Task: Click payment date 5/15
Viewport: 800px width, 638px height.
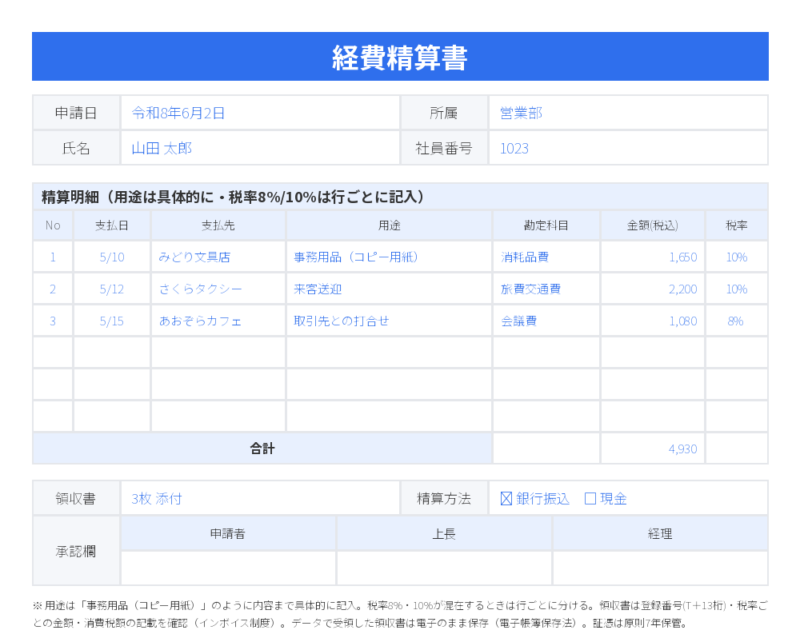Action: tap(112, 321)
